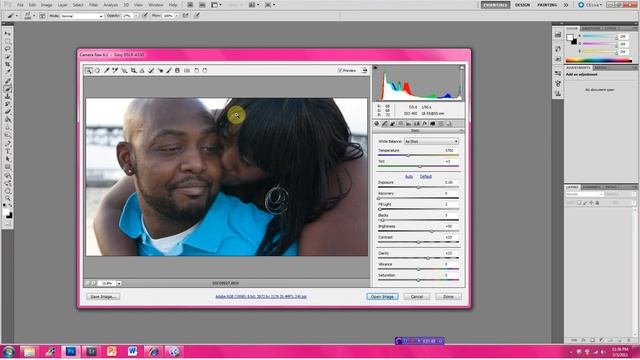Toggle highlight clipping warning on histogram
This screenshot has width=640, height=360.
tap(462, 68)
